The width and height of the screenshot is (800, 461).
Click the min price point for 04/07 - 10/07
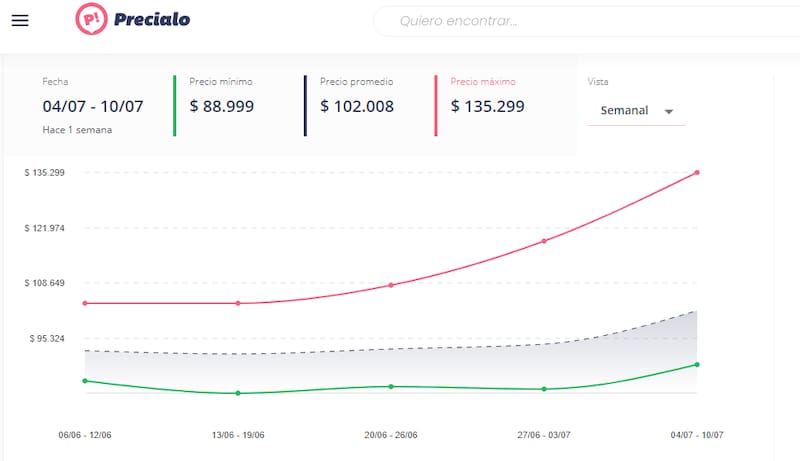(697, 364)
